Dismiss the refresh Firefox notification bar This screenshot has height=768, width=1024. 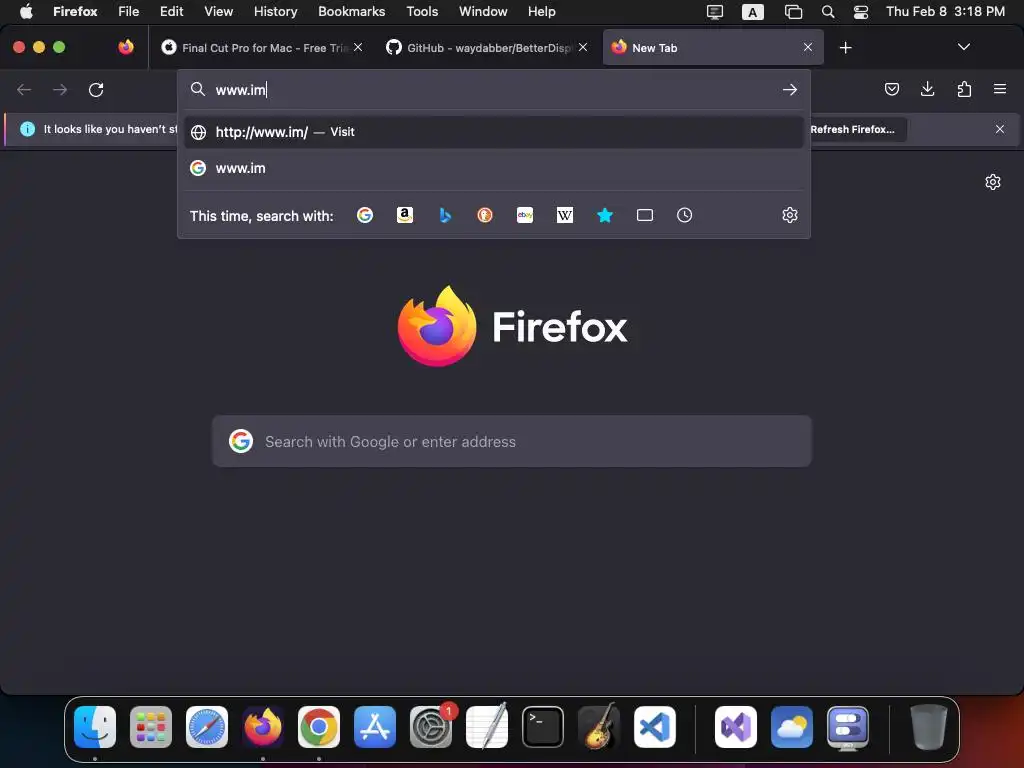point(1000,129)
